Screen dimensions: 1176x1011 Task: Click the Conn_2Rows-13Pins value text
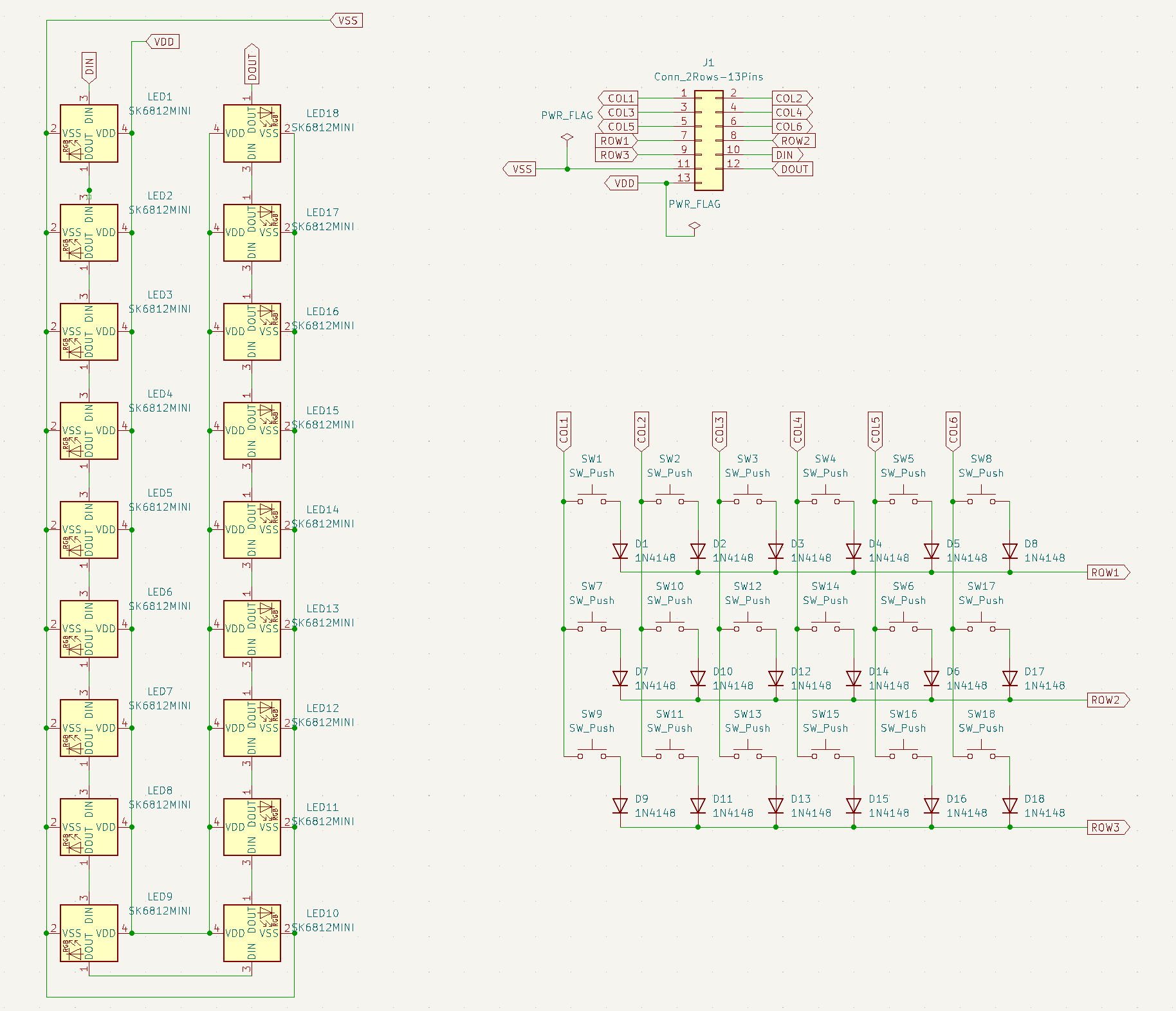(708, 77)
